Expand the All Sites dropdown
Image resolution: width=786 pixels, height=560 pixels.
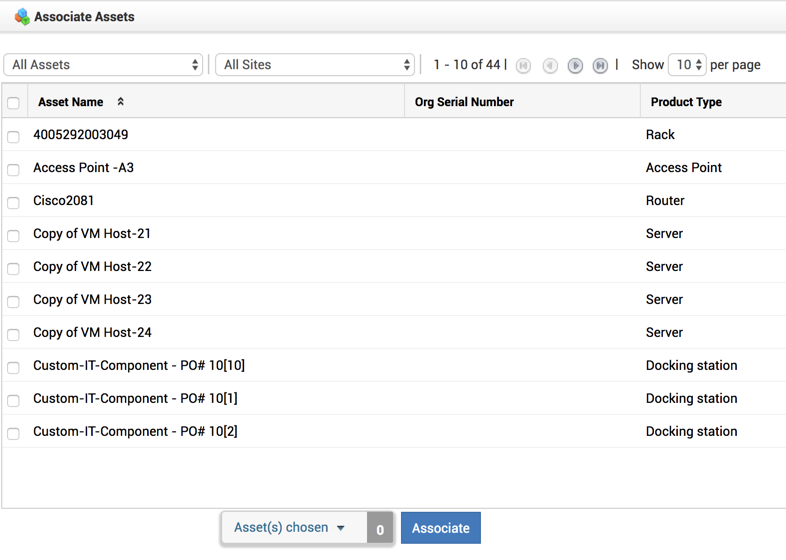pyautogui.click(x=315, y=65)
